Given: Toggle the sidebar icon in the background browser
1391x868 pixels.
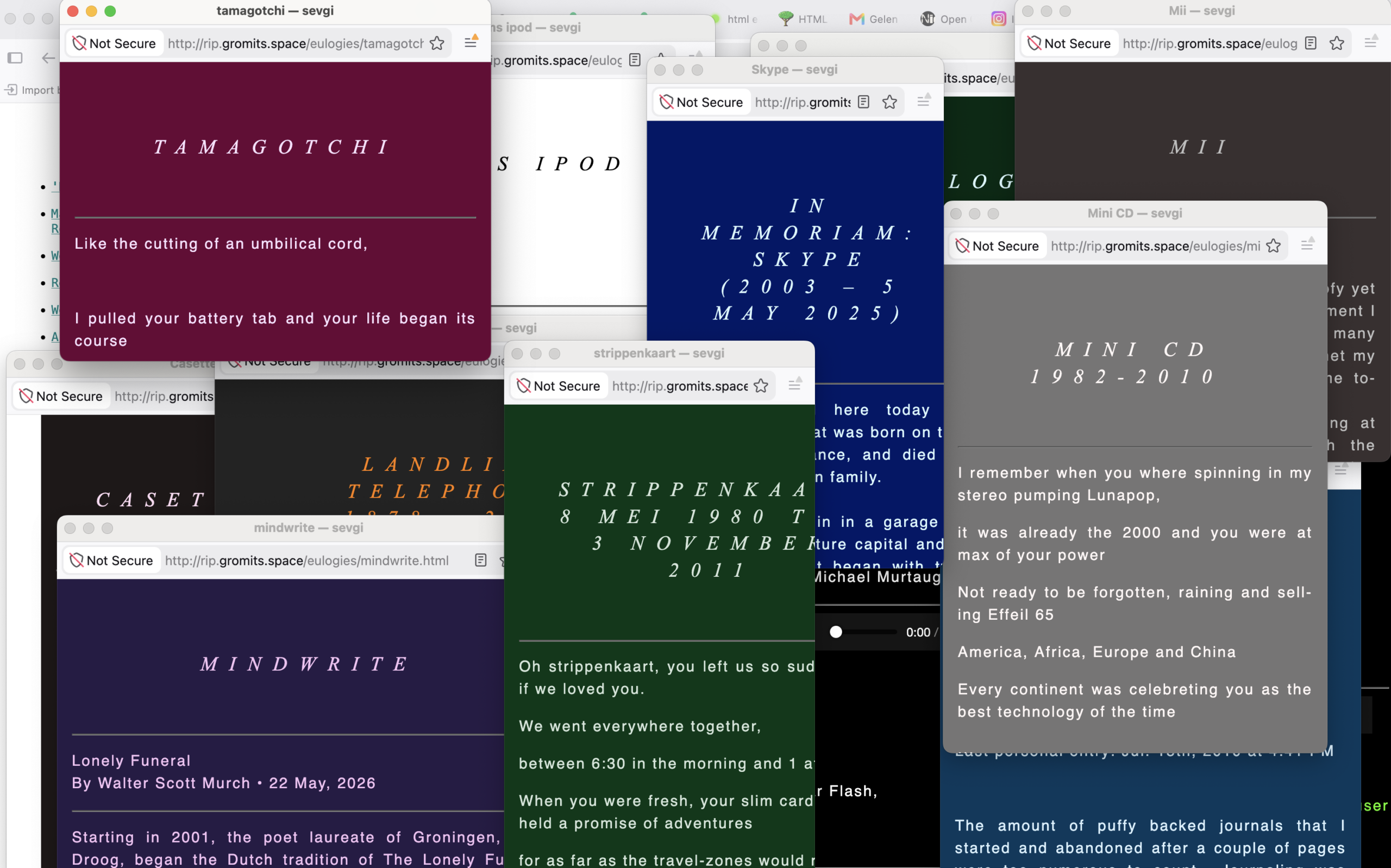Looking at the screenshot, I should [x=15, y=58].
